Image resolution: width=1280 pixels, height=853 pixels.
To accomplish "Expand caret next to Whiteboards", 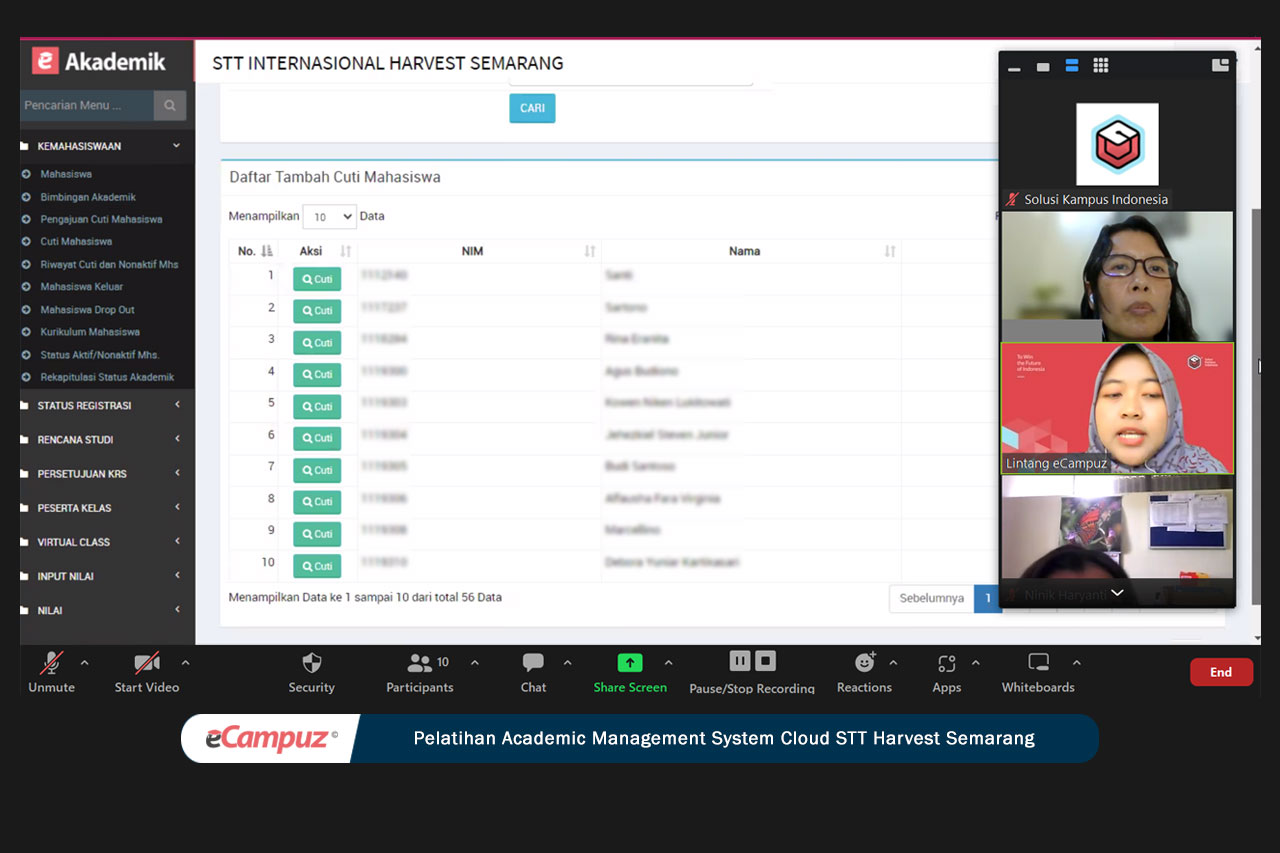I will pos(1076,662).
